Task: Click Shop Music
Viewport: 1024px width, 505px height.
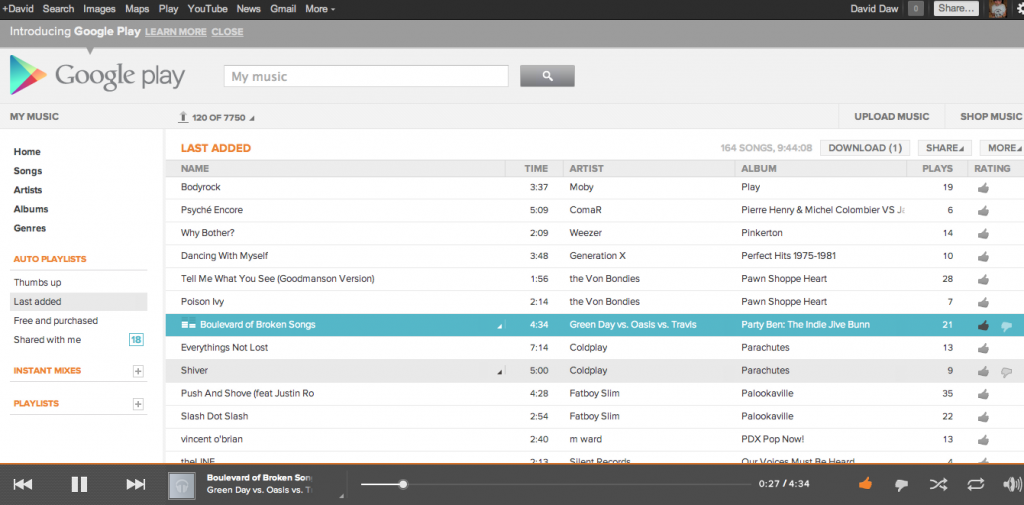Action: click(x=991, y=117)
